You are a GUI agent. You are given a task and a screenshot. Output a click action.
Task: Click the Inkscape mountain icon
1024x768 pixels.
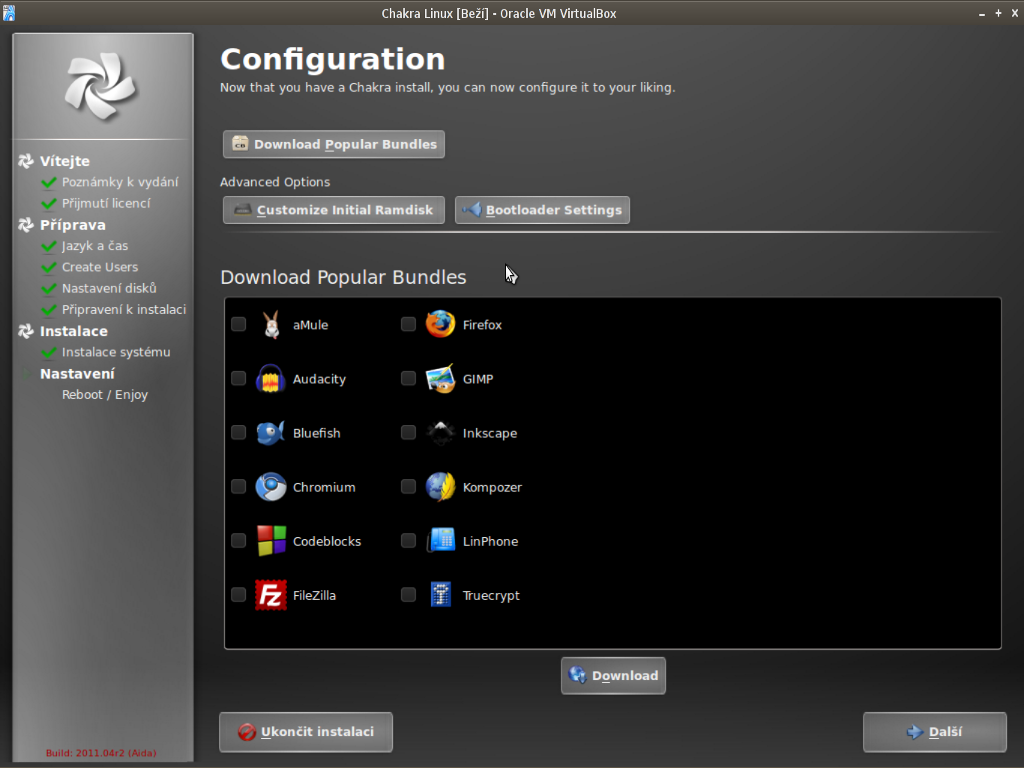pos(440,433)
